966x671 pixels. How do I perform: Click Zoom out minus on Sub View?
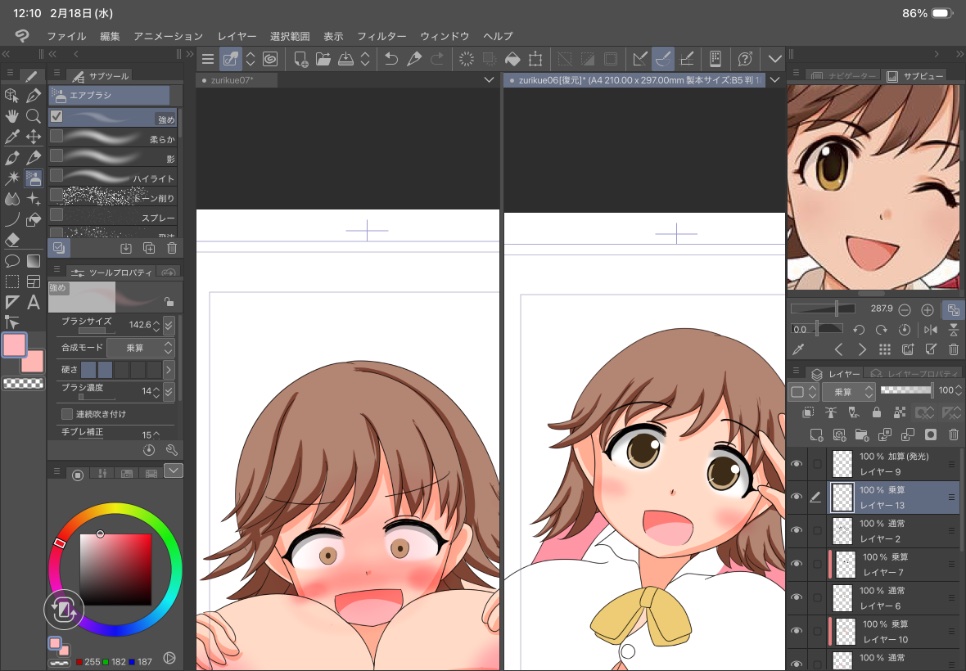tap(904, 309)
